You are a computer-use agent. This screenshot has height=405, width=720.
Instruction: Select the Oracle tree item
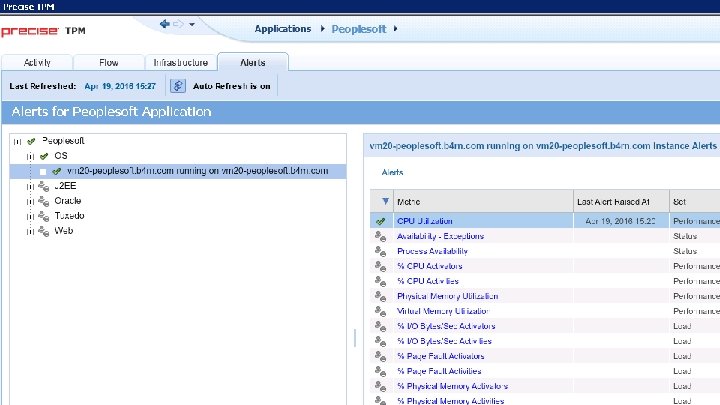[68, 201]
